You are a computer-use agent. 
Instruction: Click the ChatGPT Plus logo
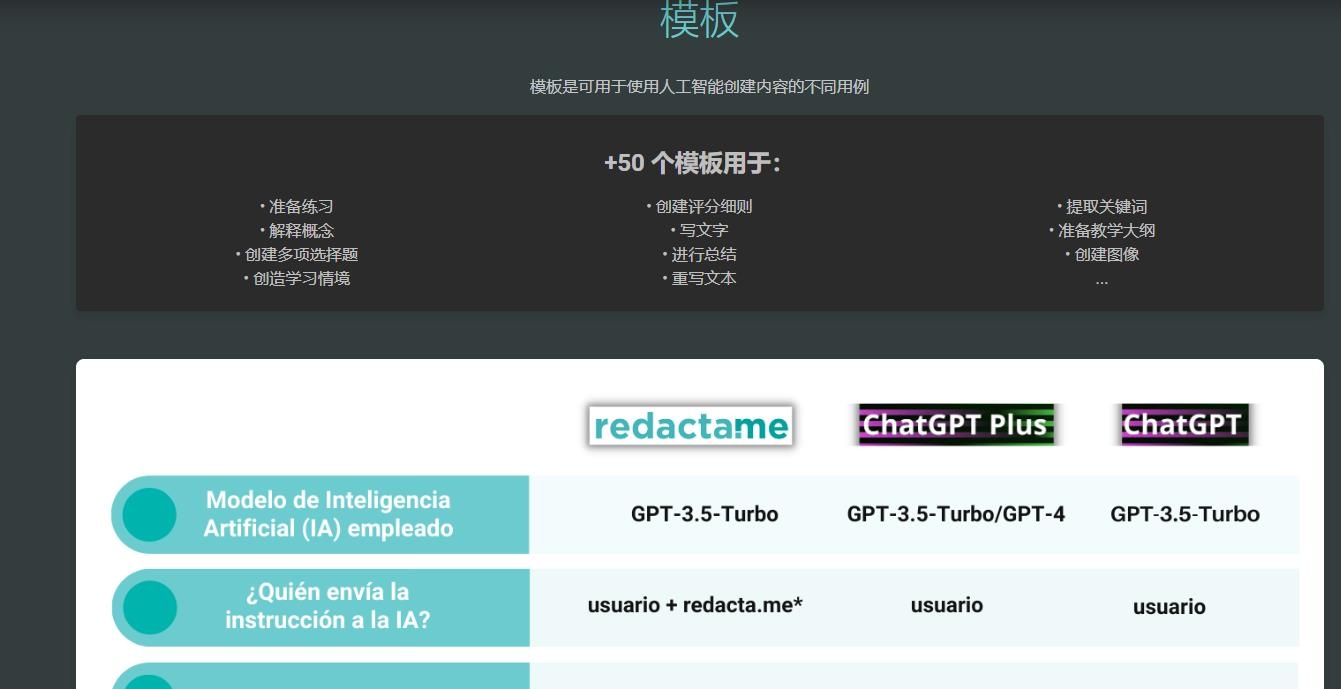pos(956,425)
